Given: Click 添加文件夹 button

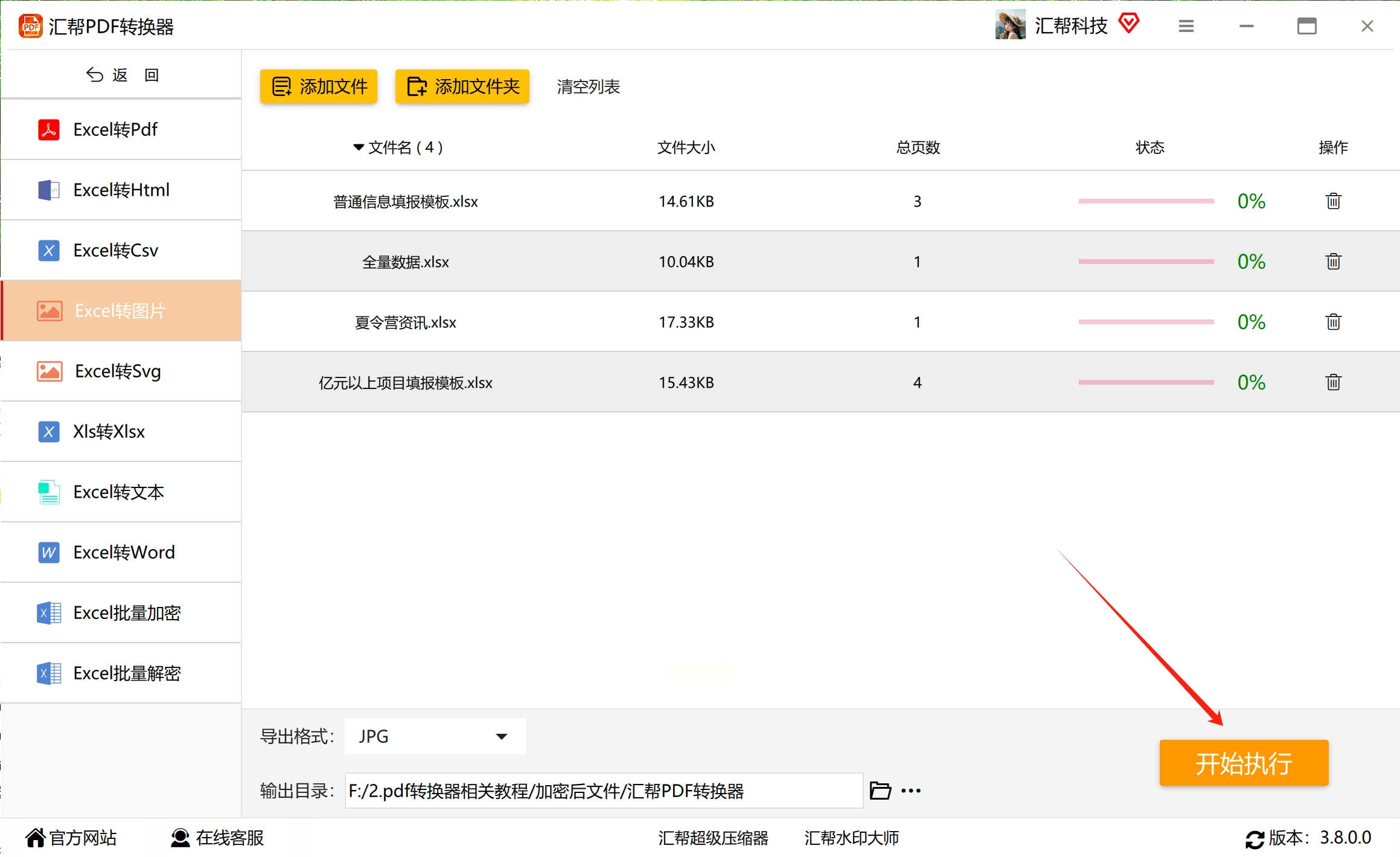Looking at the screenshot, I should 462,86.
